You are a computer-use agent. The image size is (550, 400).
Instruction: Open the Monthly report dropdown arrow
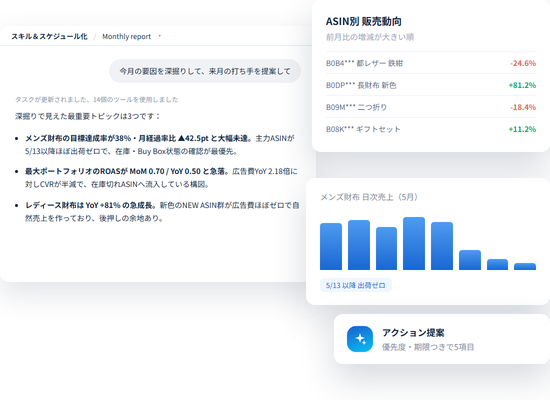(160, 36)
